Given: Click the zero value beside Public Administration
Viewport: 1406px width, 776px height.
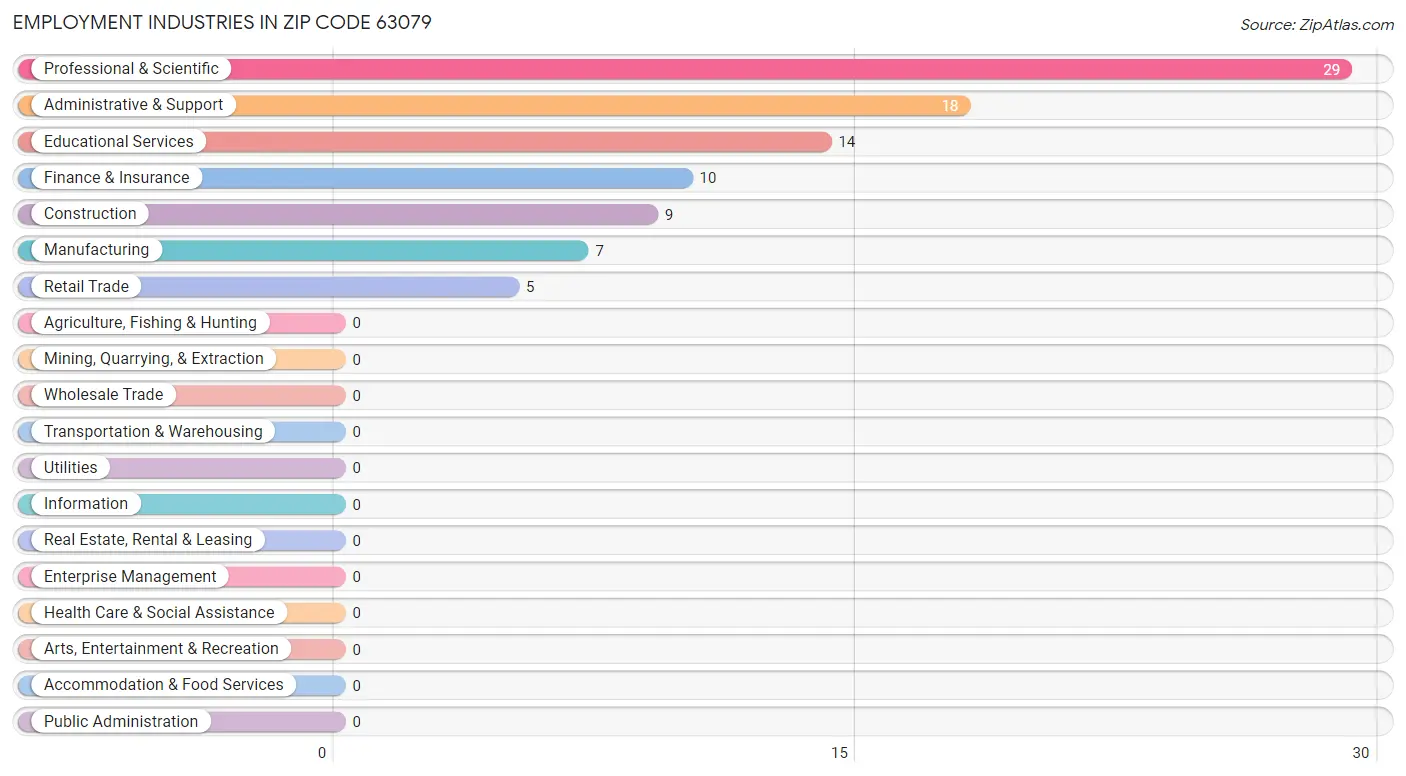Looking at the screenshot, I should (x=356, y=722).
